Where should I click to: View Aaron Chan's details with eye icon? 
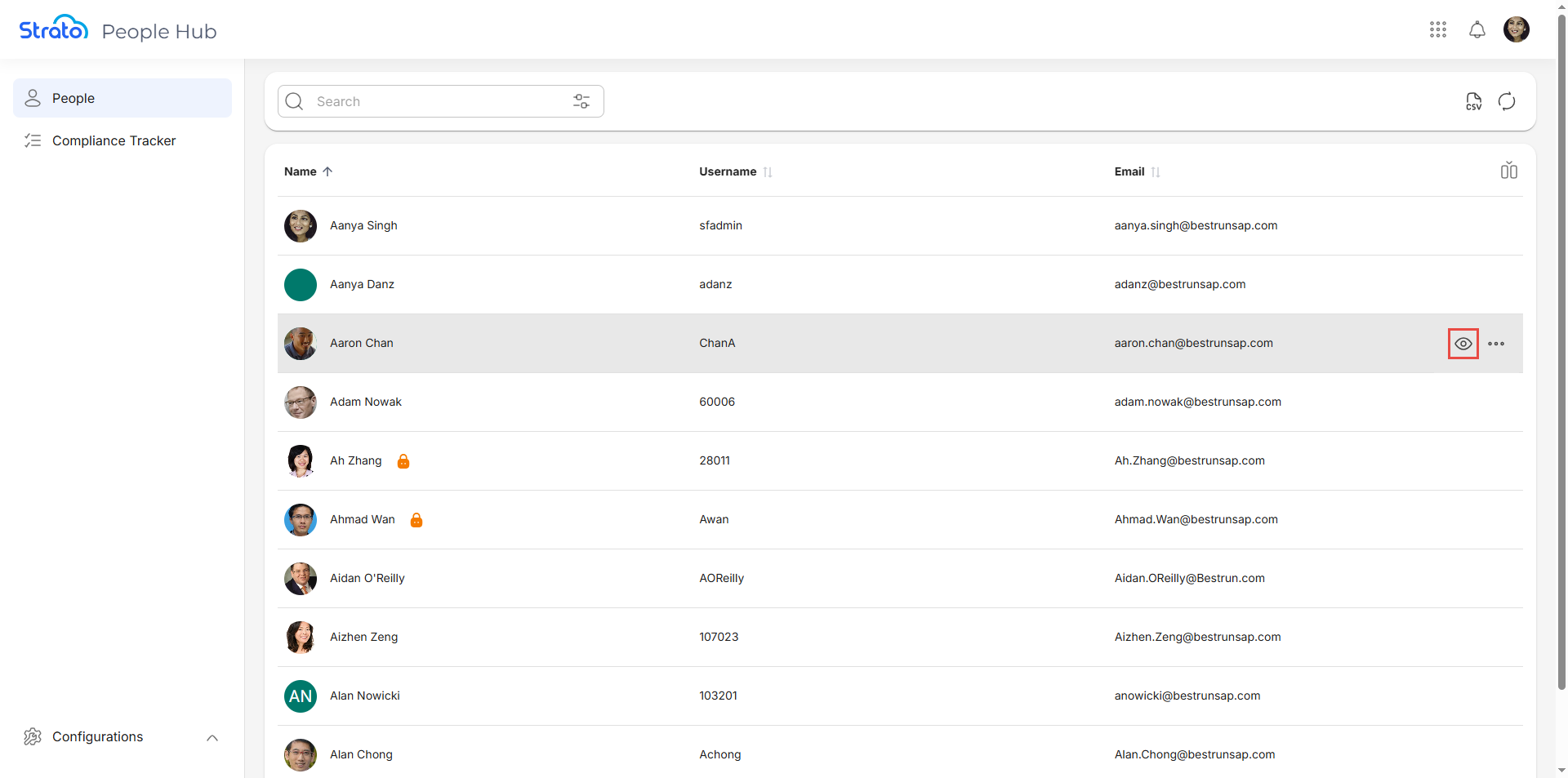click(x=1463, y=344)
